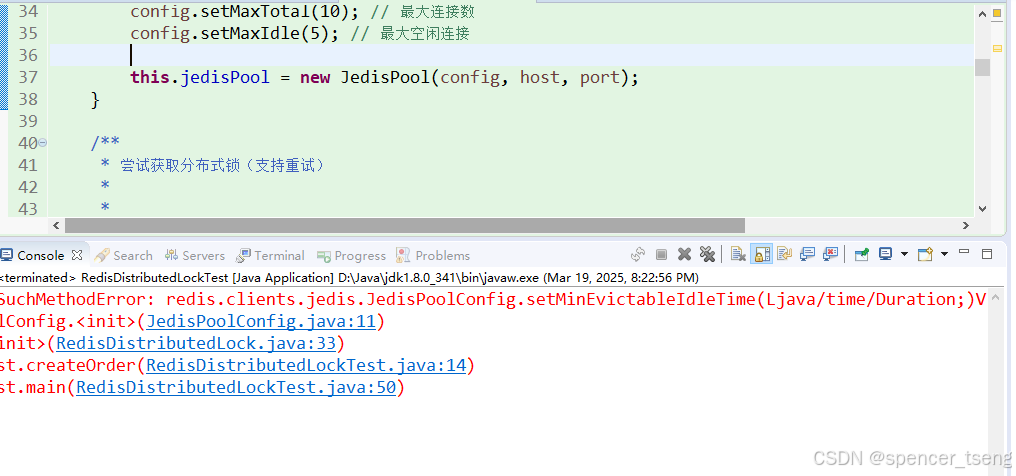
Task: Switch to the Servers tab
Action: pos(194,255)
